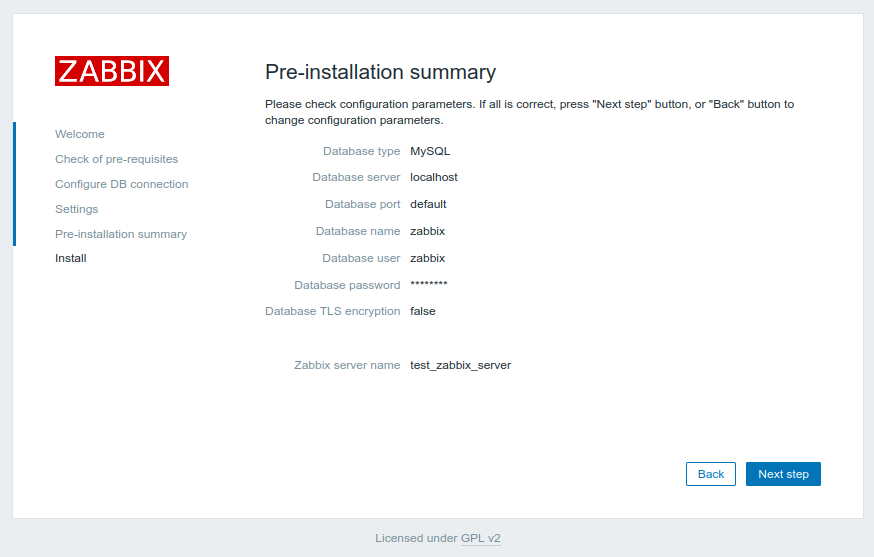Select Check of pre-requisites step
The image size is (874, 557).
116,159
